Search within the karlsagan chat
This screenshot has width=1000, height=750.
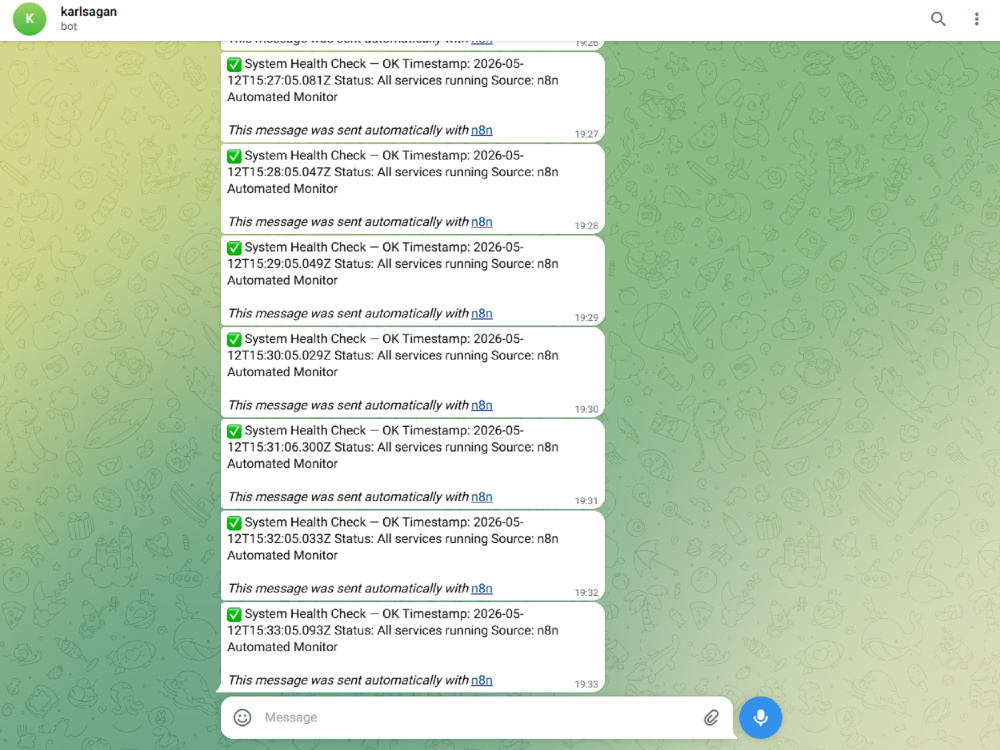tap(938, 19)
